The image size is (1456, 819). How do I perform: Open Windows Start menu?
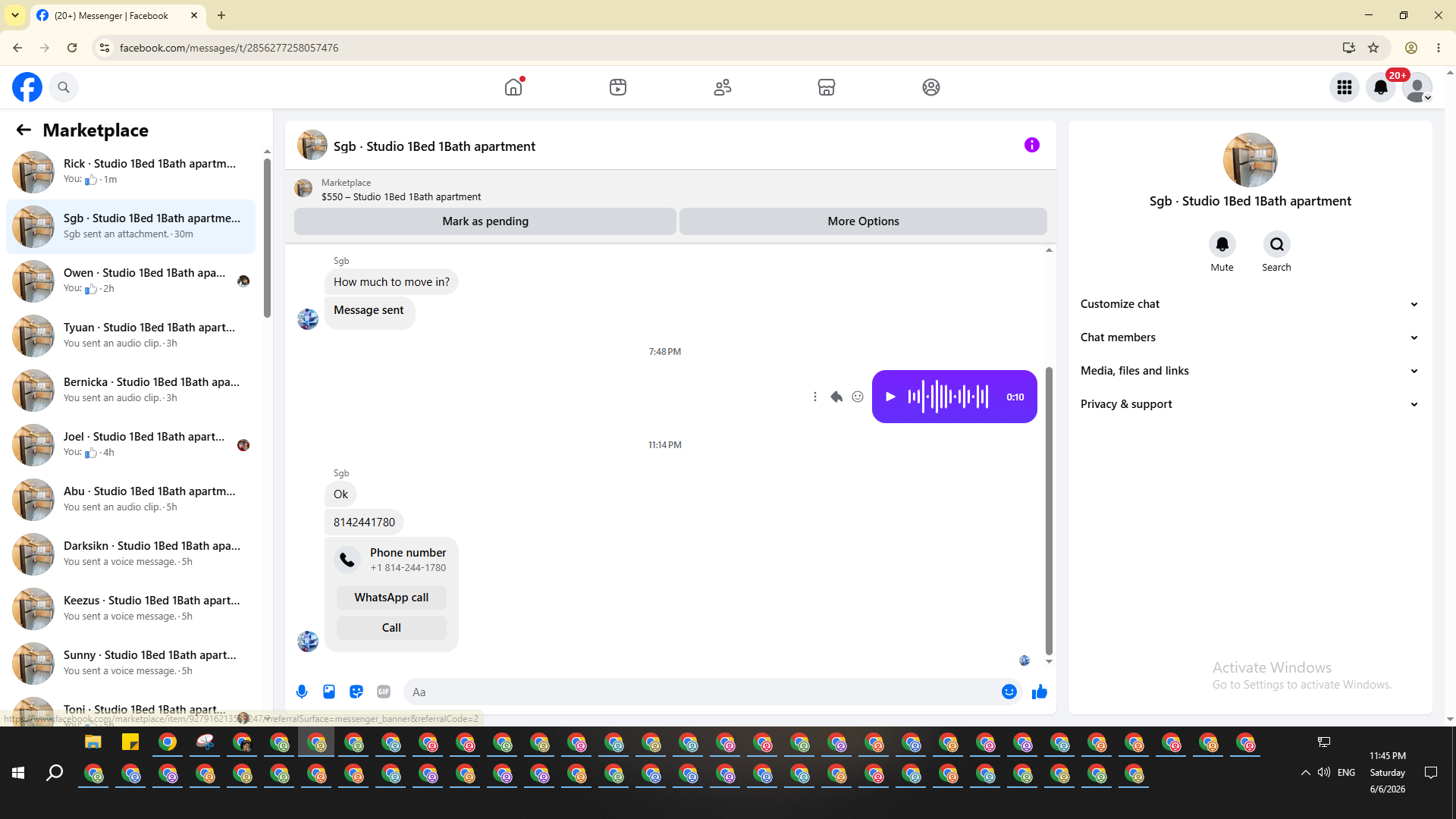[x=18, y=773]
